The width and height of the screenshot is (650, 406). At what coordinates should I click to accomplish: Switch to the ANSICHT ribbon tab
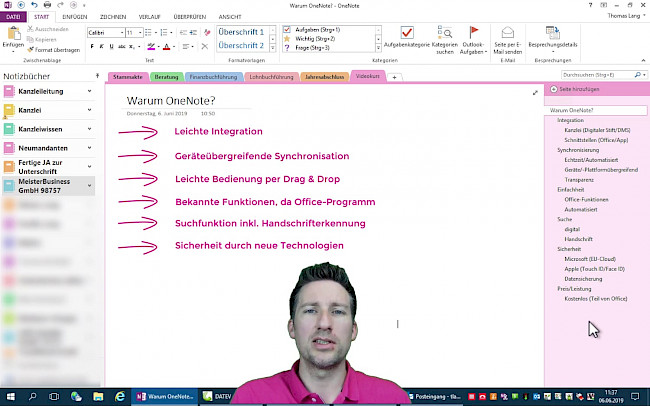pos(230,17)
